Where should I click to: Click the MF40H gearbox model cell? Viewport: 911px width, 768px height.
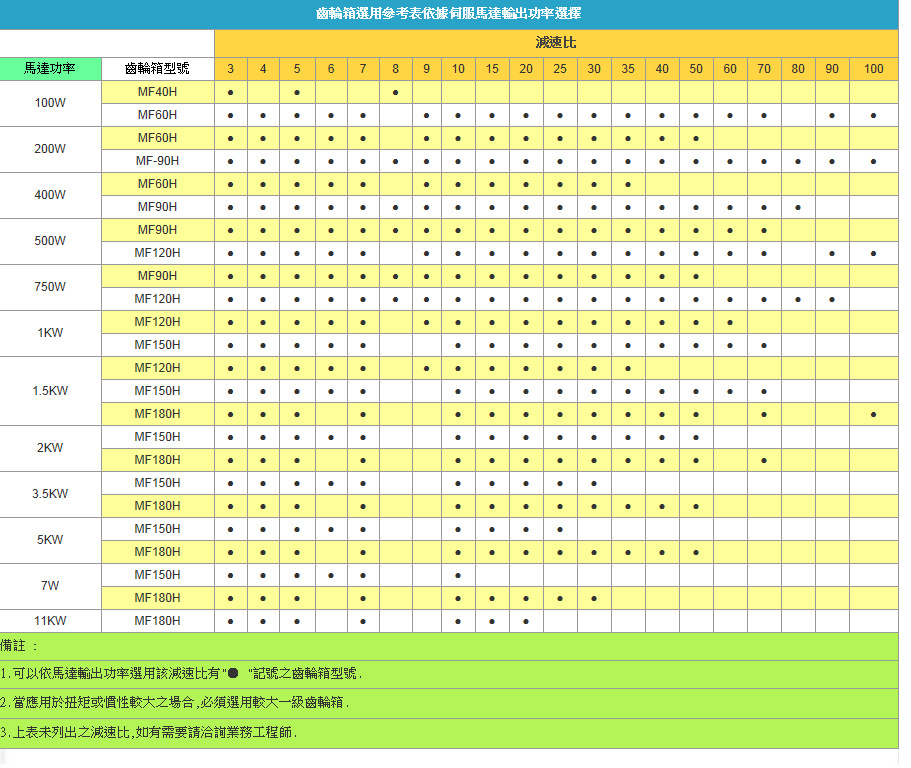pyautogui.click(x=158, y=92)
